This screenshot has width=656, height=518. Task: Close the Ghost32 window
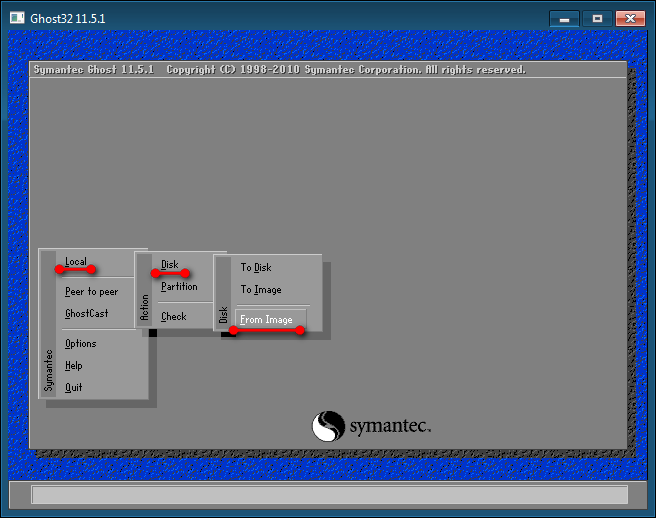pos(630,19)
